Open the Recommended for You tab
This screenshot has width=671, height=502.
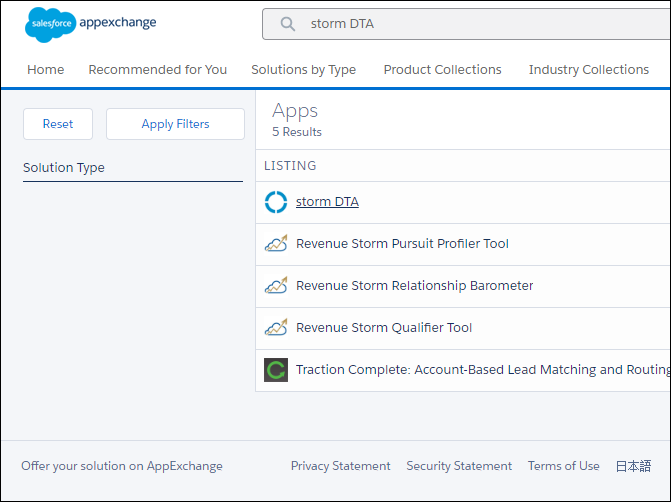pos(157,69)
